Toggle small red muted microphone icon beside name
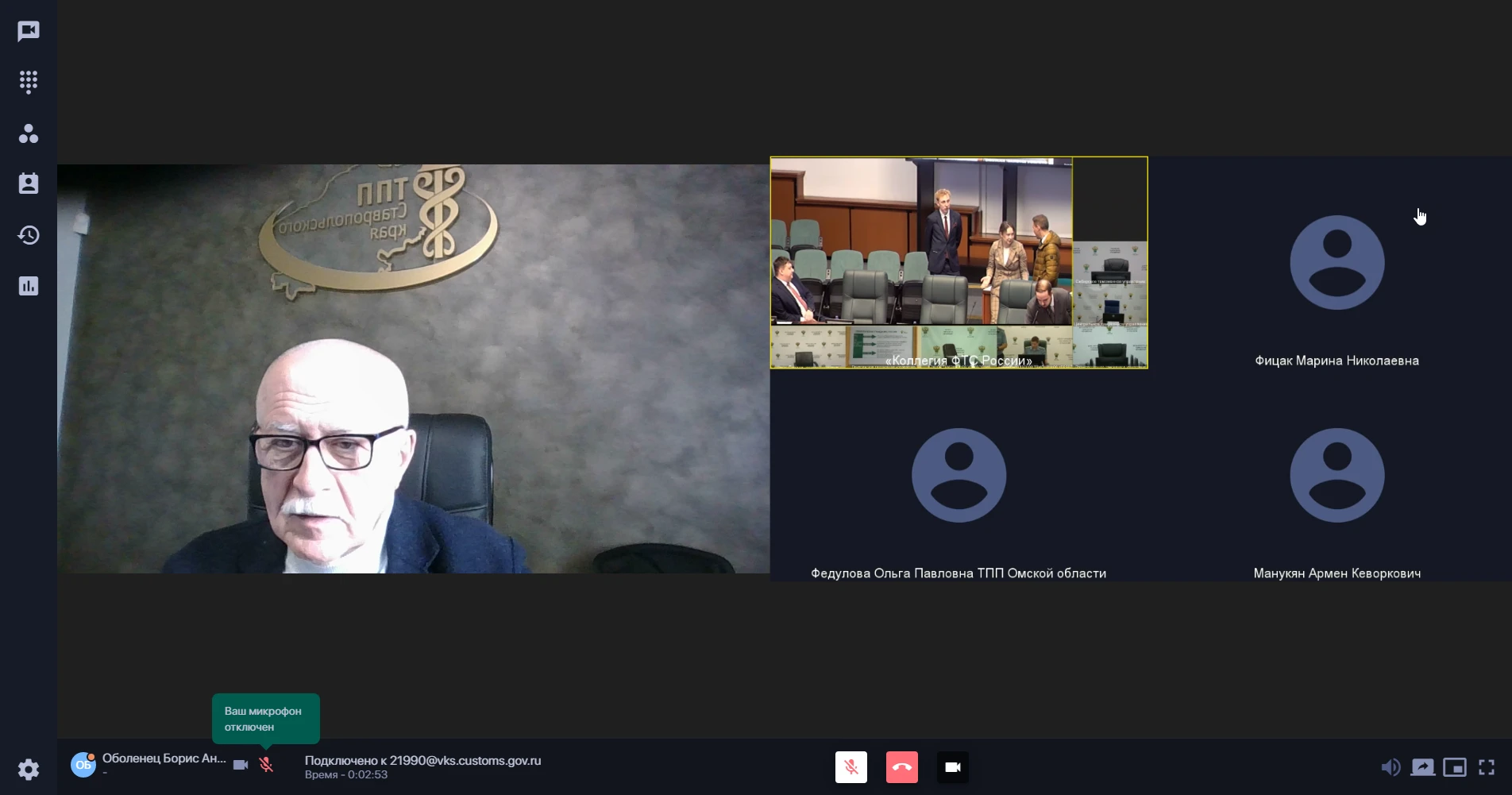The height and width of the screenshot is (795, 1512). [266, 765]
